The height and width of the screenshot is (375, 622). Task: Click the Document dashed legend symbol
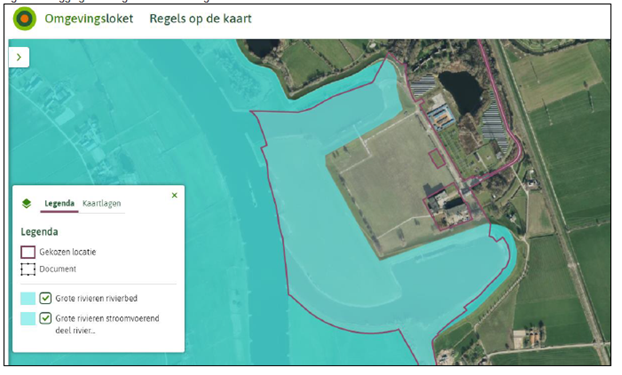[x=28, y=269]
